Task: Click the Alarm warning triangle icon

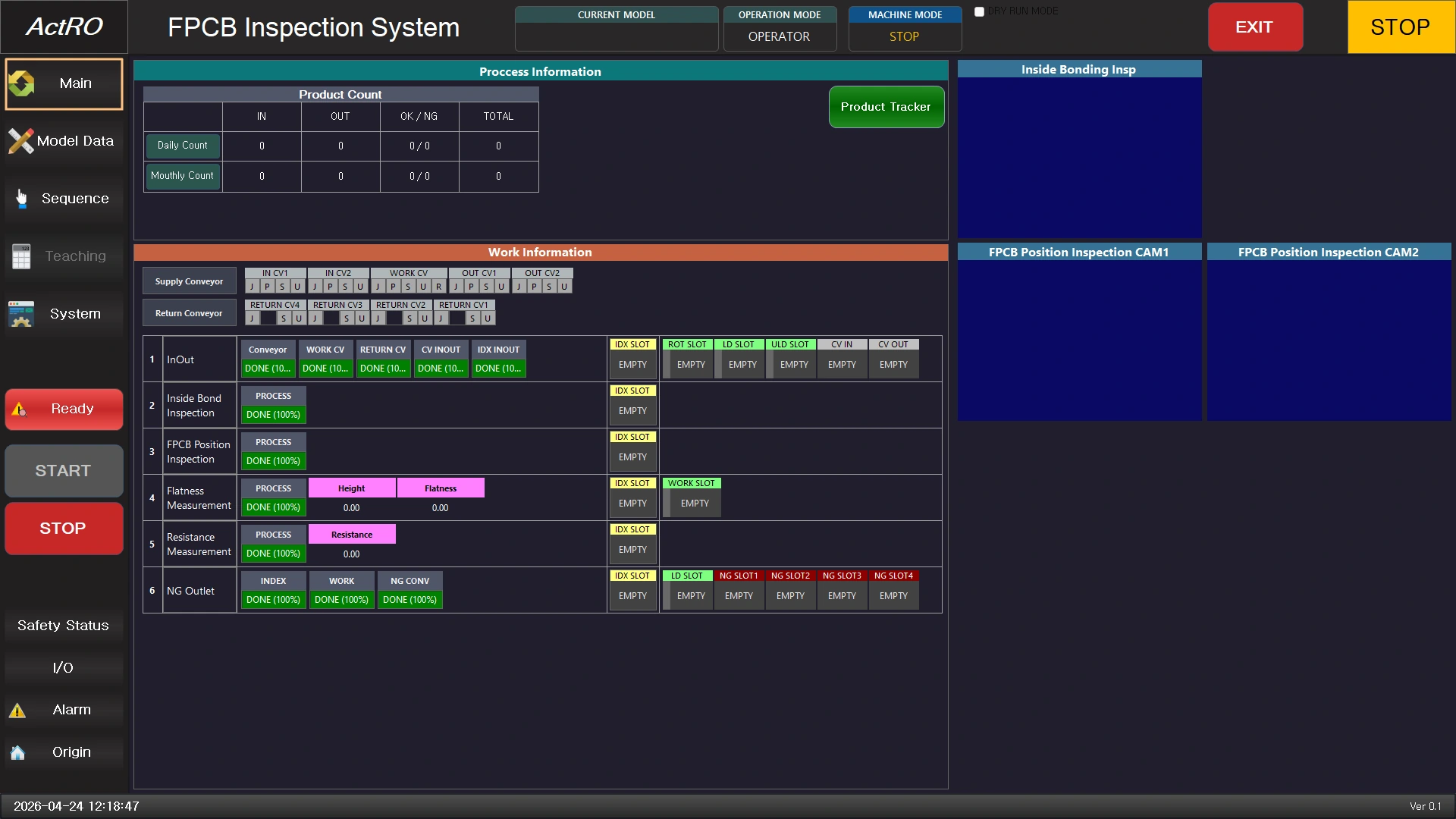Action: tap(17, 711)
